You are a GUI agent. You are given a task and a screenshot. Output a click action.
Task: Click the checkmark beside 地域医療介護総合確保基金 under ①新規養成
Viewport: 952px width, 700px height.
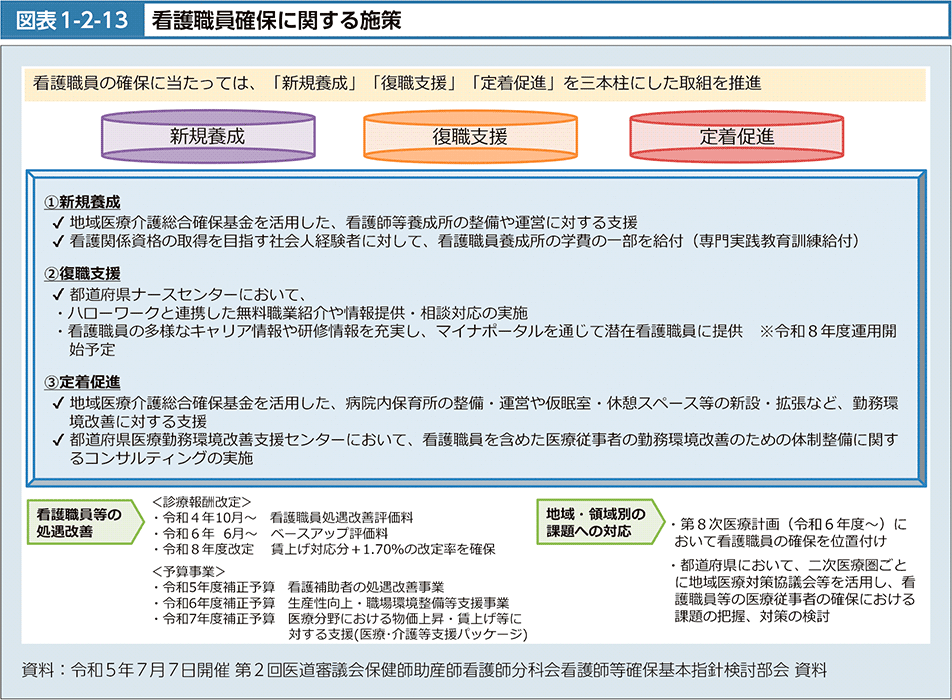pos(58,223)
